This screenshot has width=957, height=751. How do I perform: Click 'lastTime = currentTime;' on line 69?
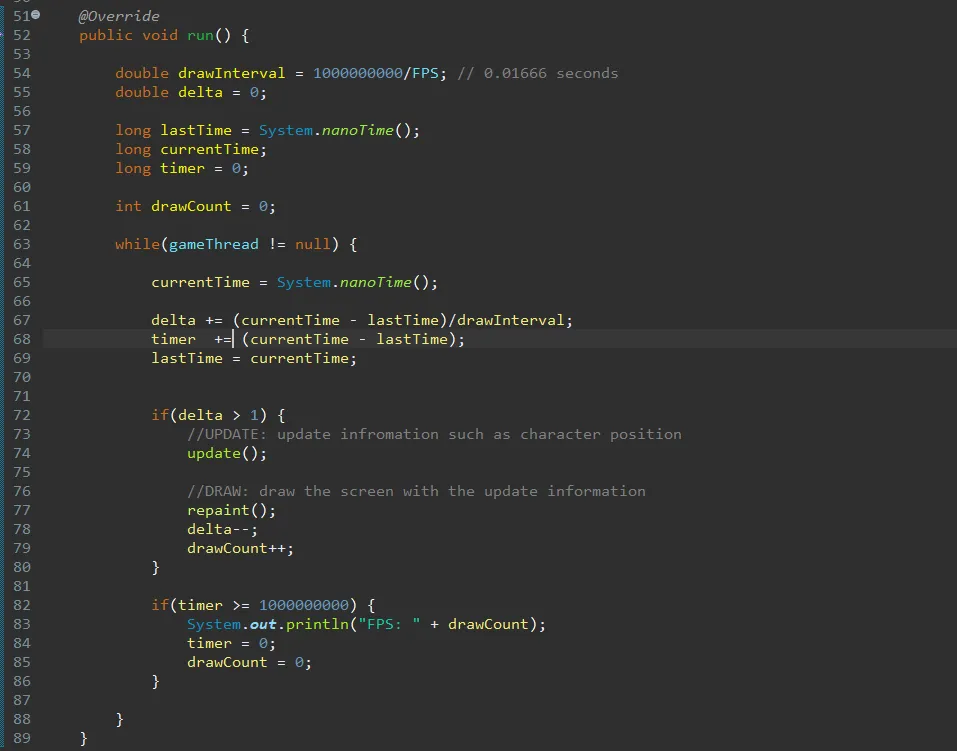(254, 358)
